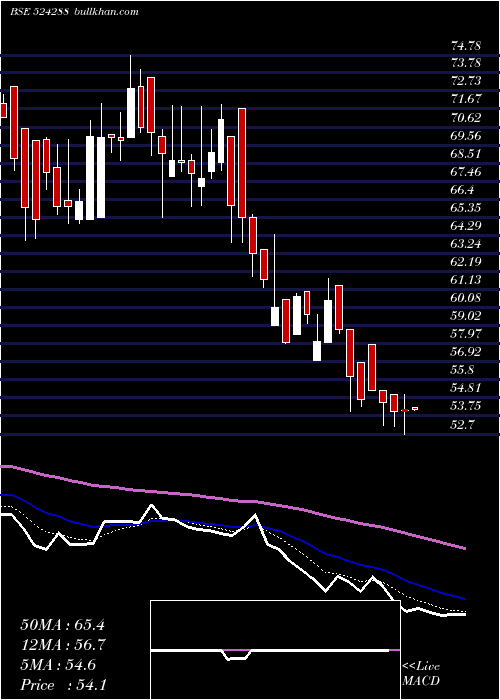500x700 pixels.
Task: Click the 65.35 price axis label
Action: click(x=466, y=208)
